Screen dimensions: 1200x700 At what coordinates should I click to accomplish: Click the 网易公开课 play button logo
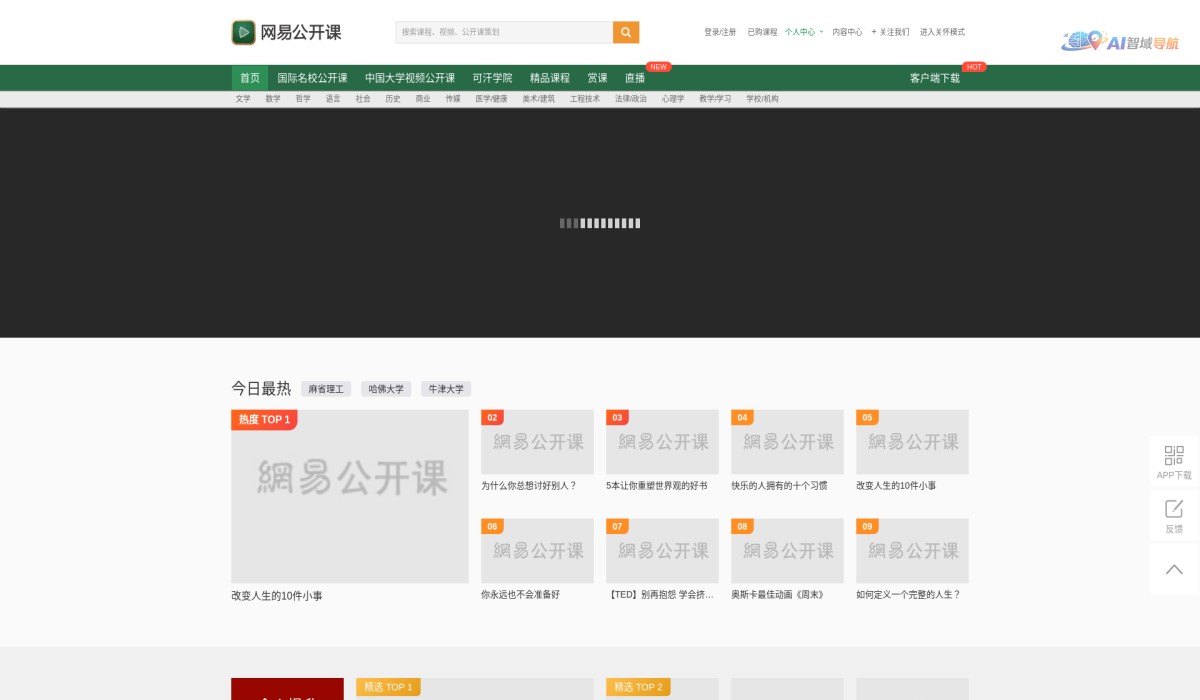(x=243, y=32)
